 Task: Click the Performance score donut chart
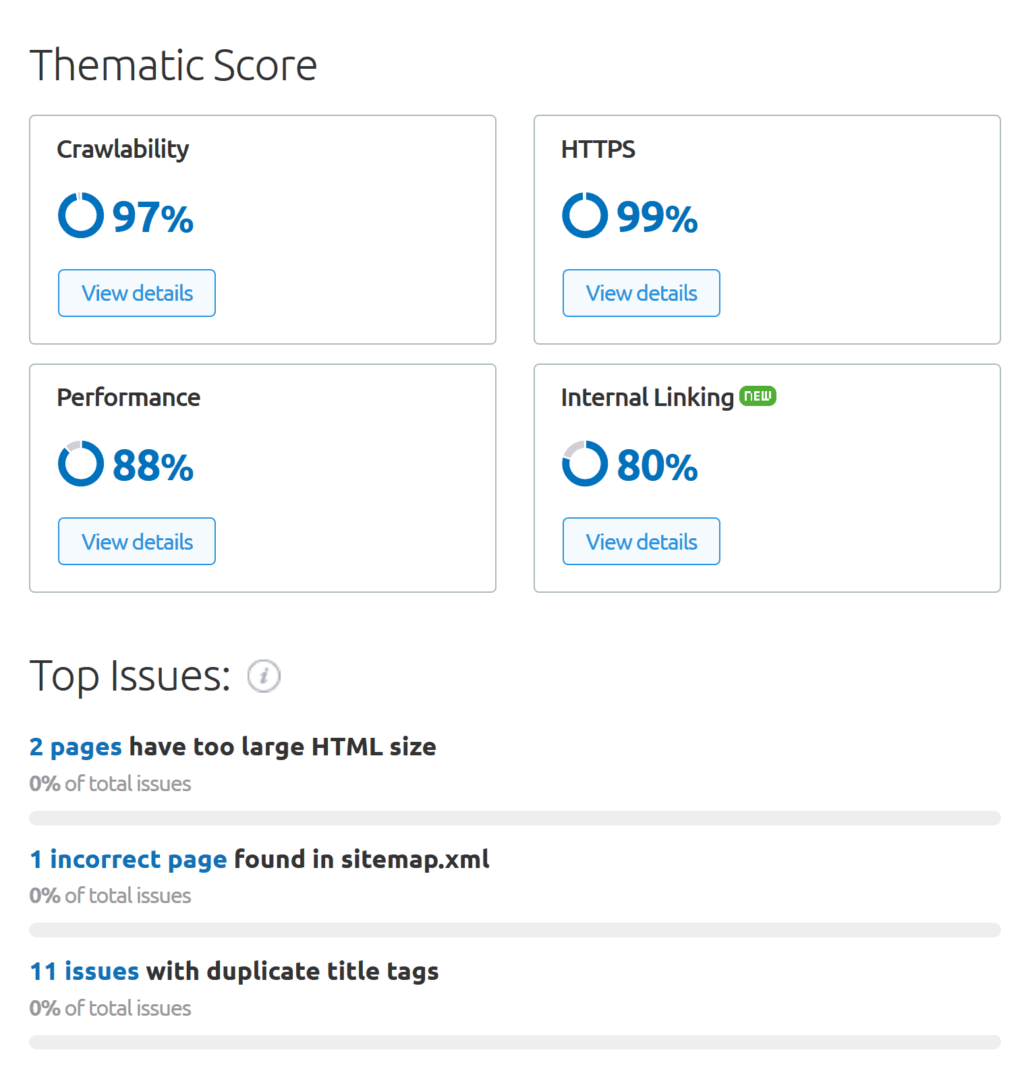(x=79, y=463)
